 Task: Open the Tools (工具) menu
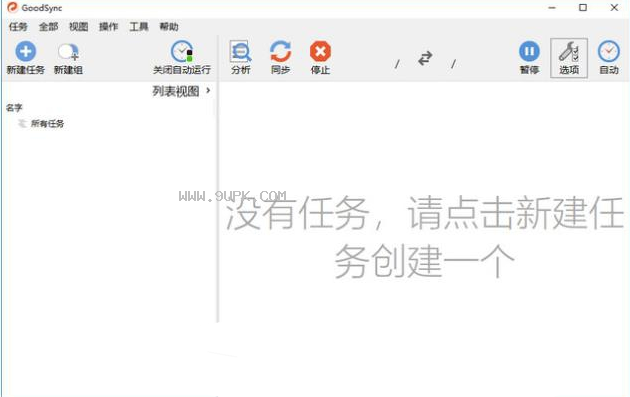[x=139, y=27]
